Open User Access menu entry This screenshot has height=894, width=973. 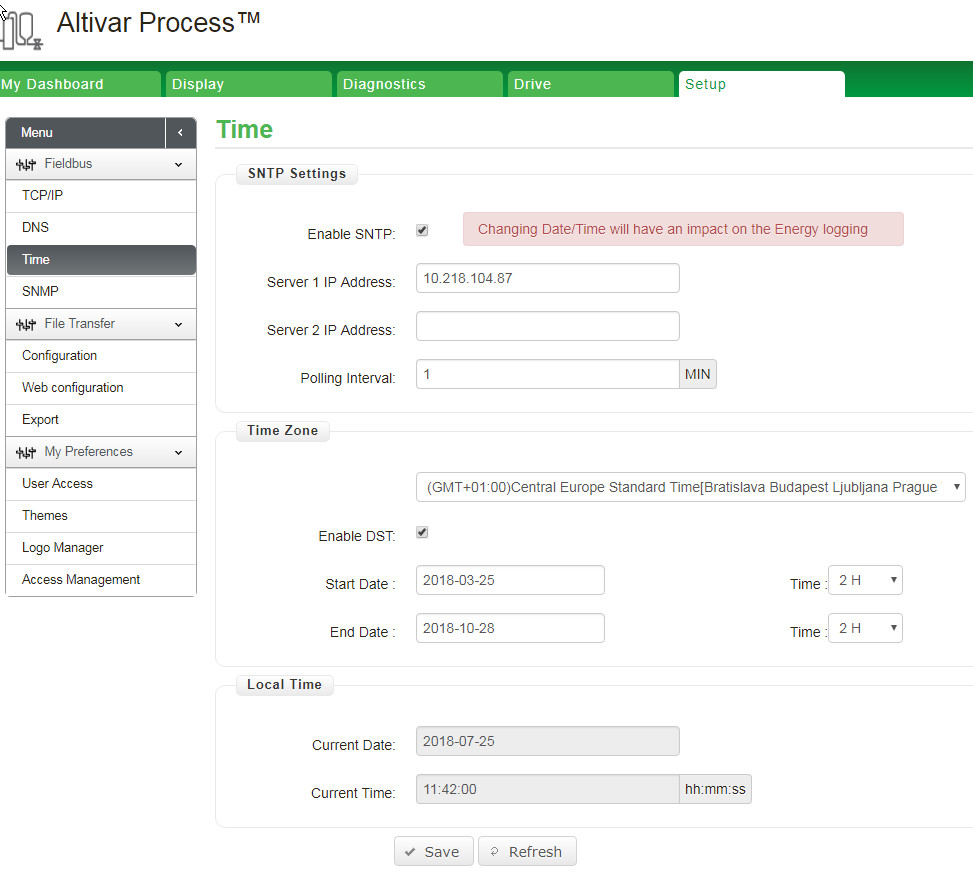click(x=101, y=483)
